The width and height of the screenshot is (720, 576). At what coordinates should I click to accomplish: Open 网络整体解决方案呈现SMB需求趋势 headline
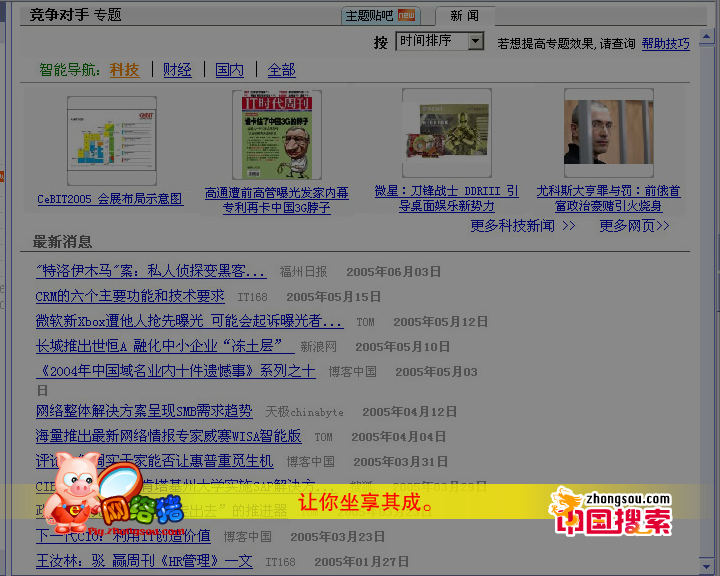(x=144, y=411)
